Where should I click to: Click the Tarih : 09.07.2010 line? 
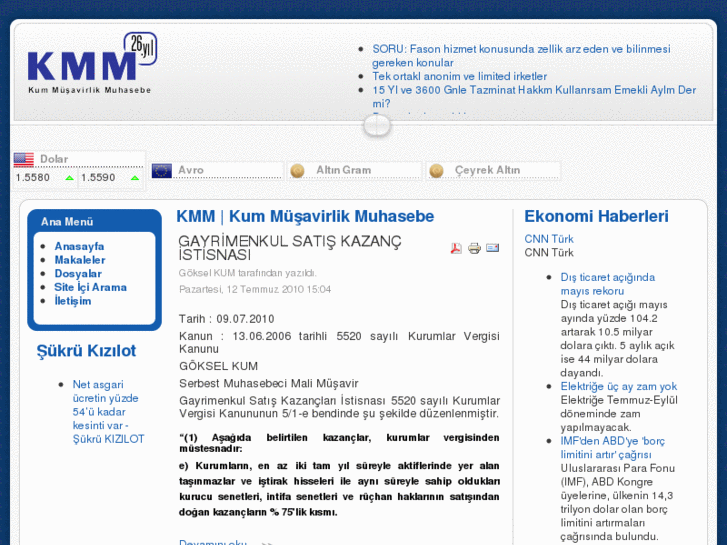point(227,319)
